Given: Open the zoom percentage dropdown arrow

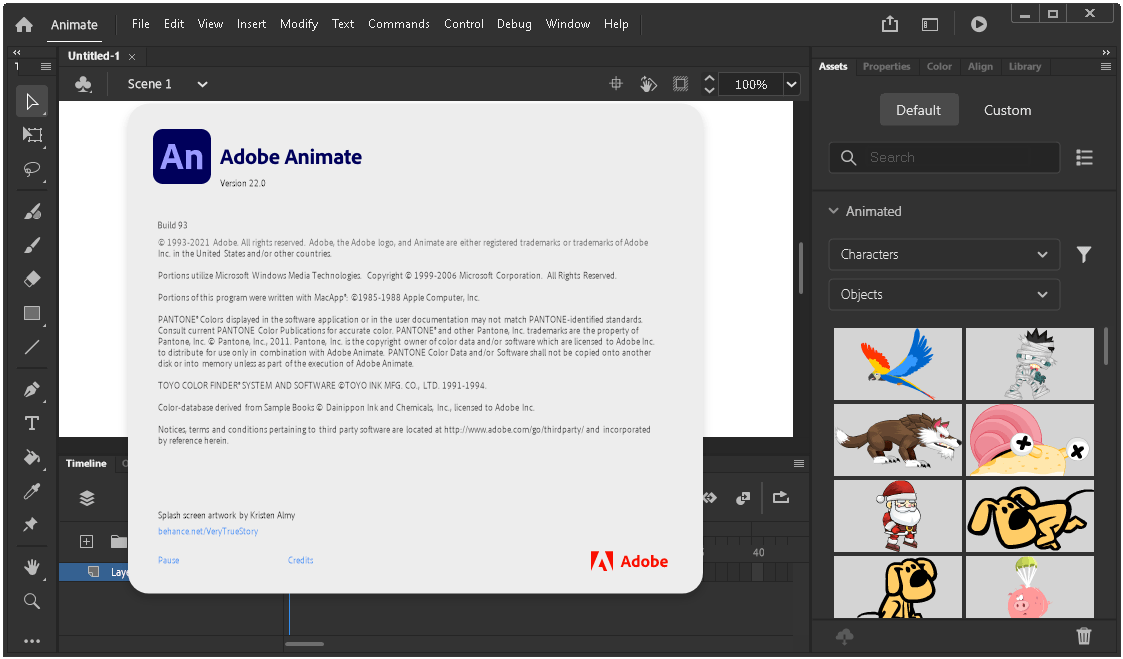Looking at the screenshot, I should click(791, 85).
